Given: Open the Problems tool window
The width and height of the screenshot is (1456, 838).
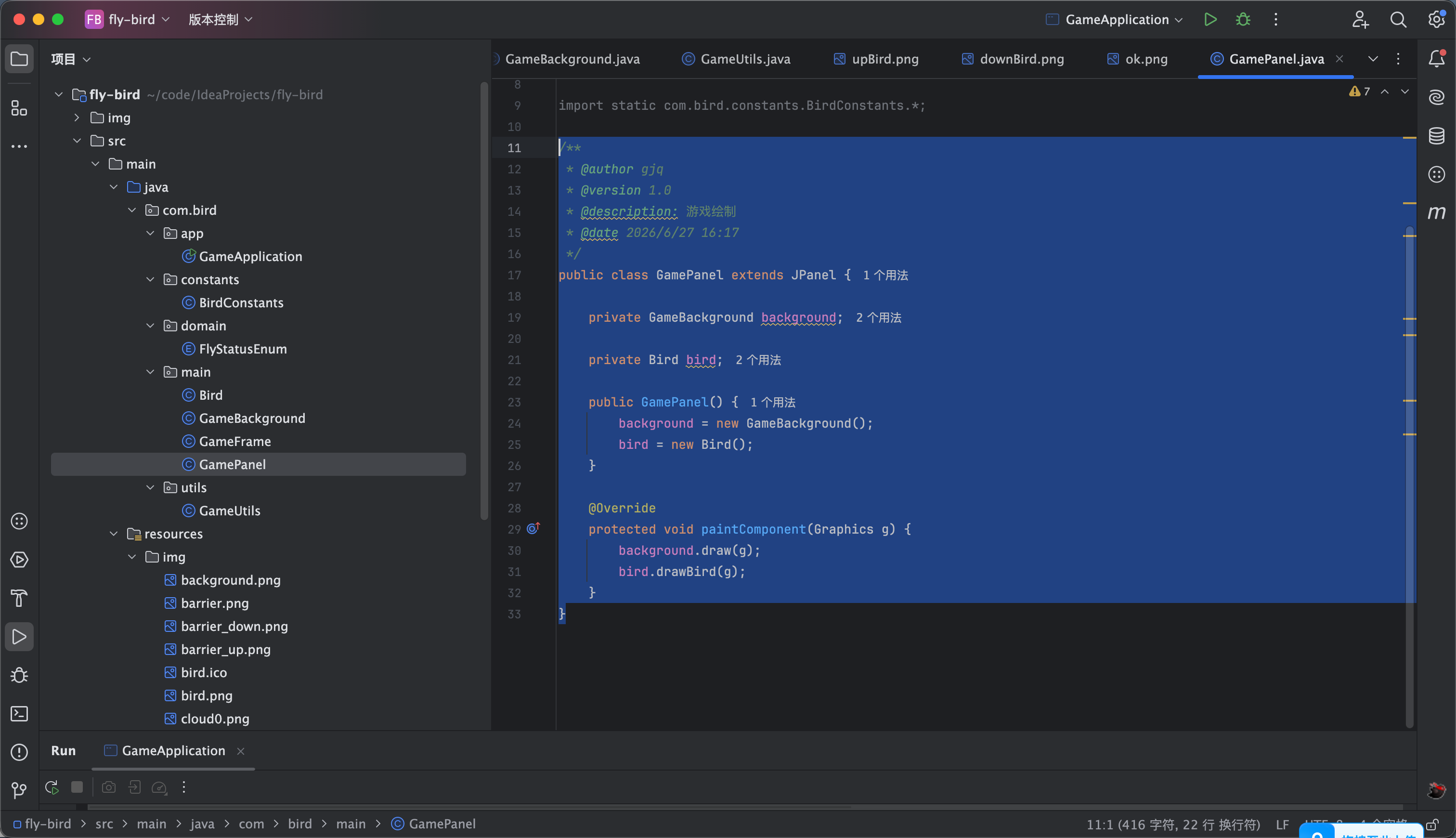Looking at the screenshot, I should (19, 752).
